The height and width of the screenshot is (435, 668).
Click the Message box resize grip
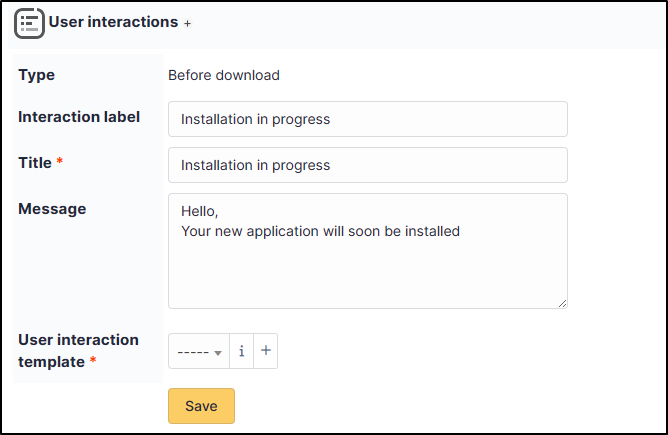tap(562, 303)
